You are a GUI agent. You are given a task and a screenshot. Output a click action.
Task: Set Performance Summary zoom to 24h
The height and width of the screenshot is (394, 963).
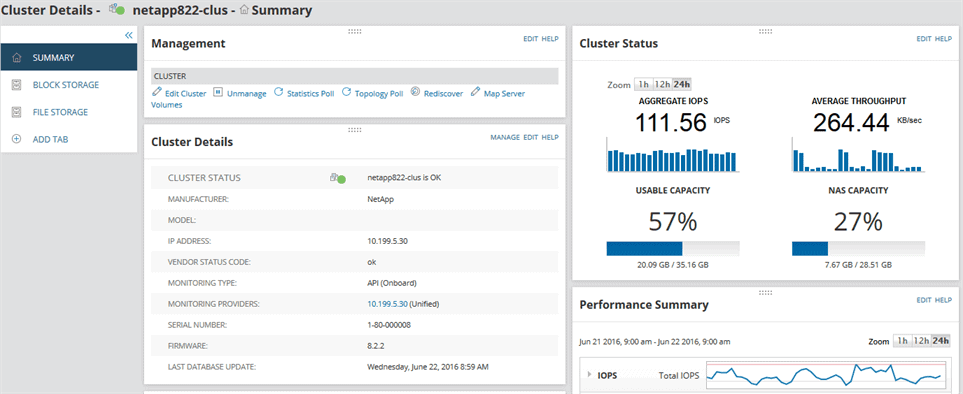pos(940,341)
